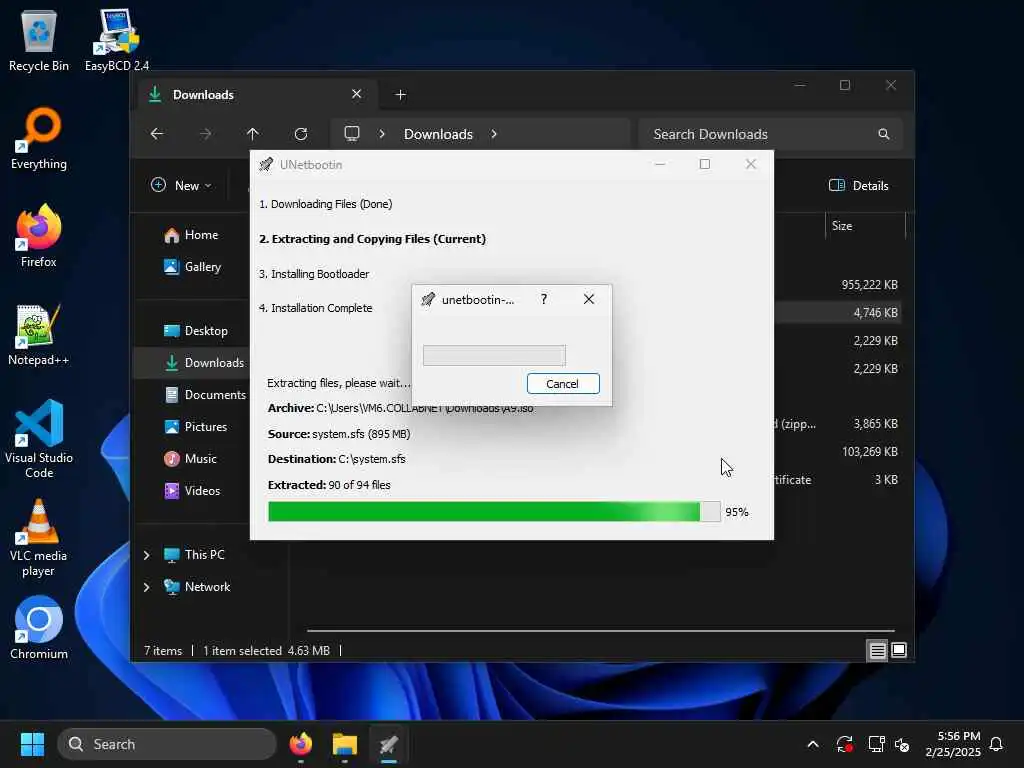This screenshot has height=768, width=1024.
Task: Go back in File Explorer
Action: tap(157, 134)
